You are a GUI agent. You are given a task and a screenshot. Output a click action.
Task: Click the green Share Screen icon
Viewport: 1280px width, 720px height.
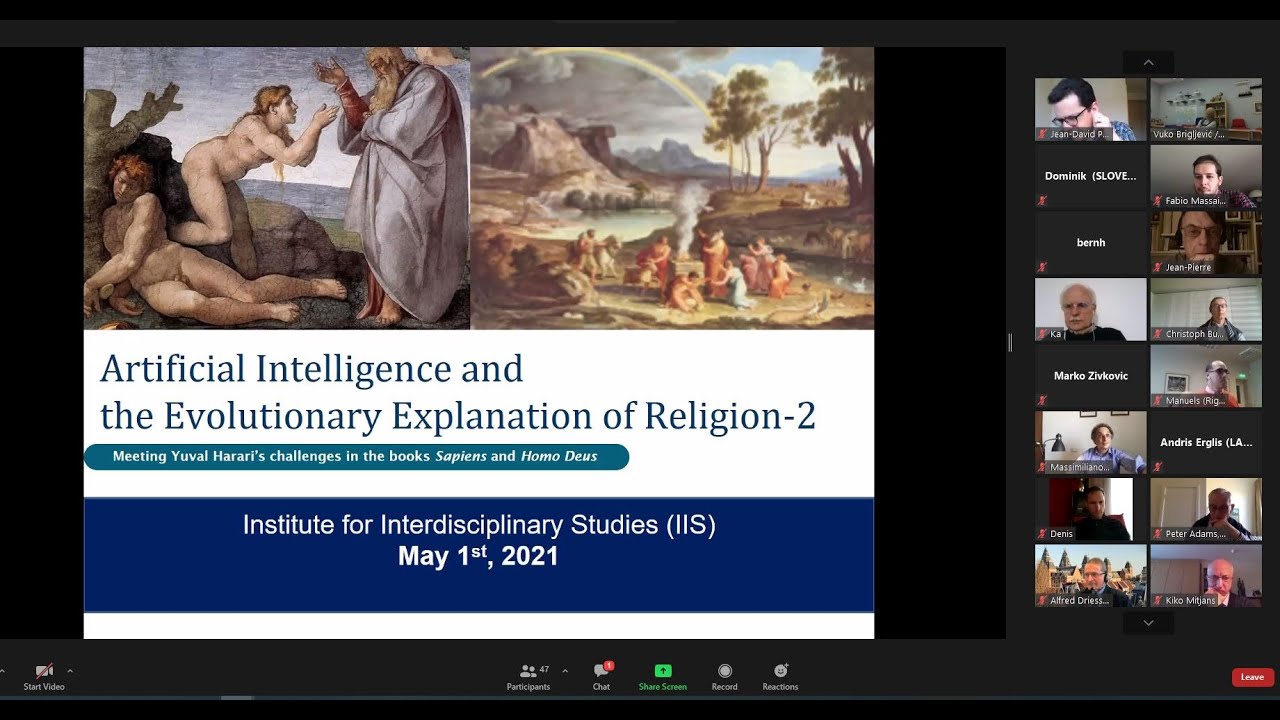[663, 671]
